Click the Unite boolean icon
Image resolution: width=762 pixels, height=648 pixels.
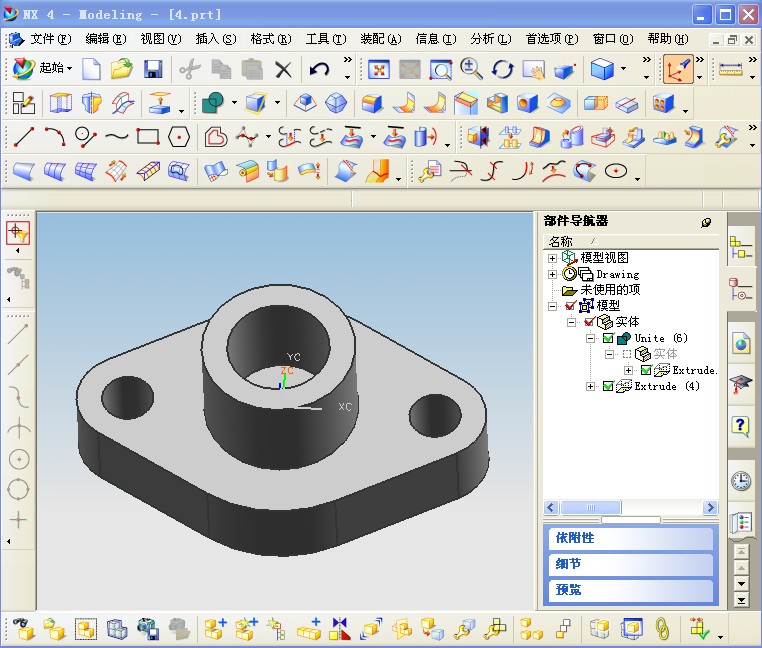(x=212, y=103)
